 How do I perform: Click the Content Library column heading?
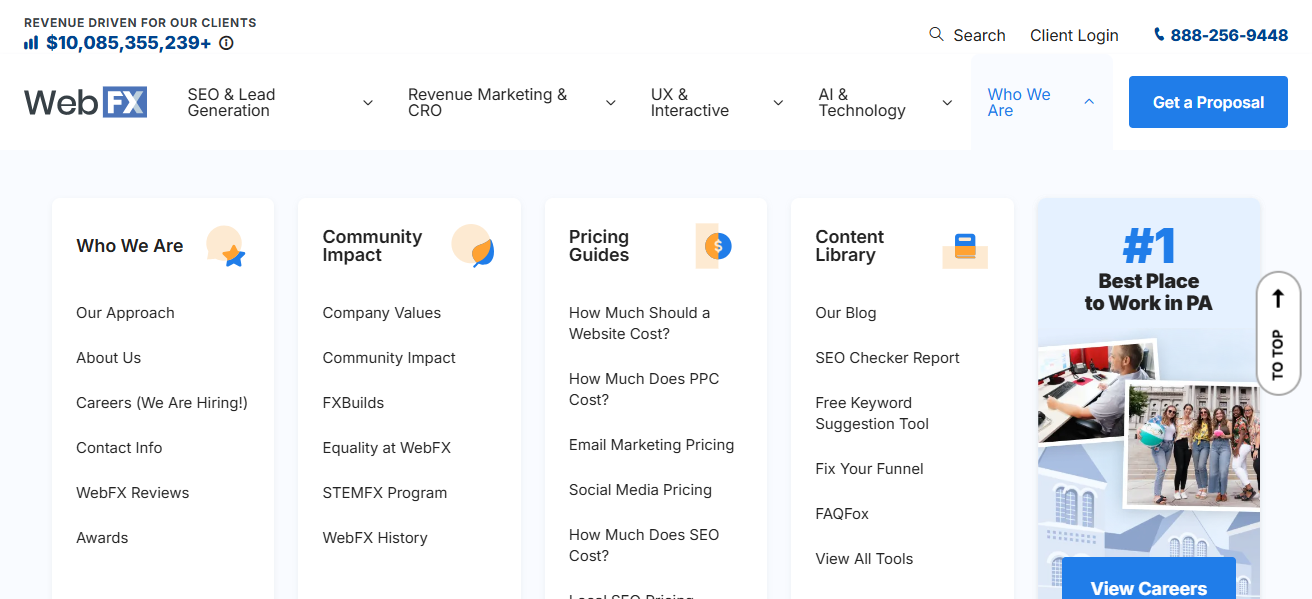[850, 246]
